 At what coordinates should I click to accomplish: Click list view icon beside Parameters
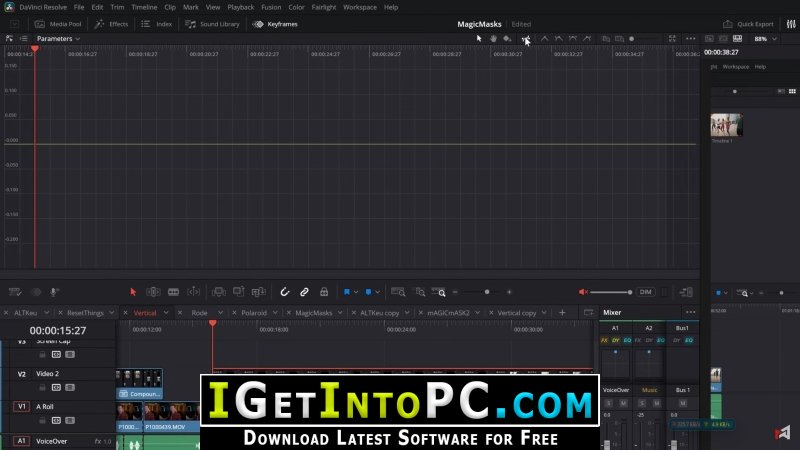tap(23, 38)
